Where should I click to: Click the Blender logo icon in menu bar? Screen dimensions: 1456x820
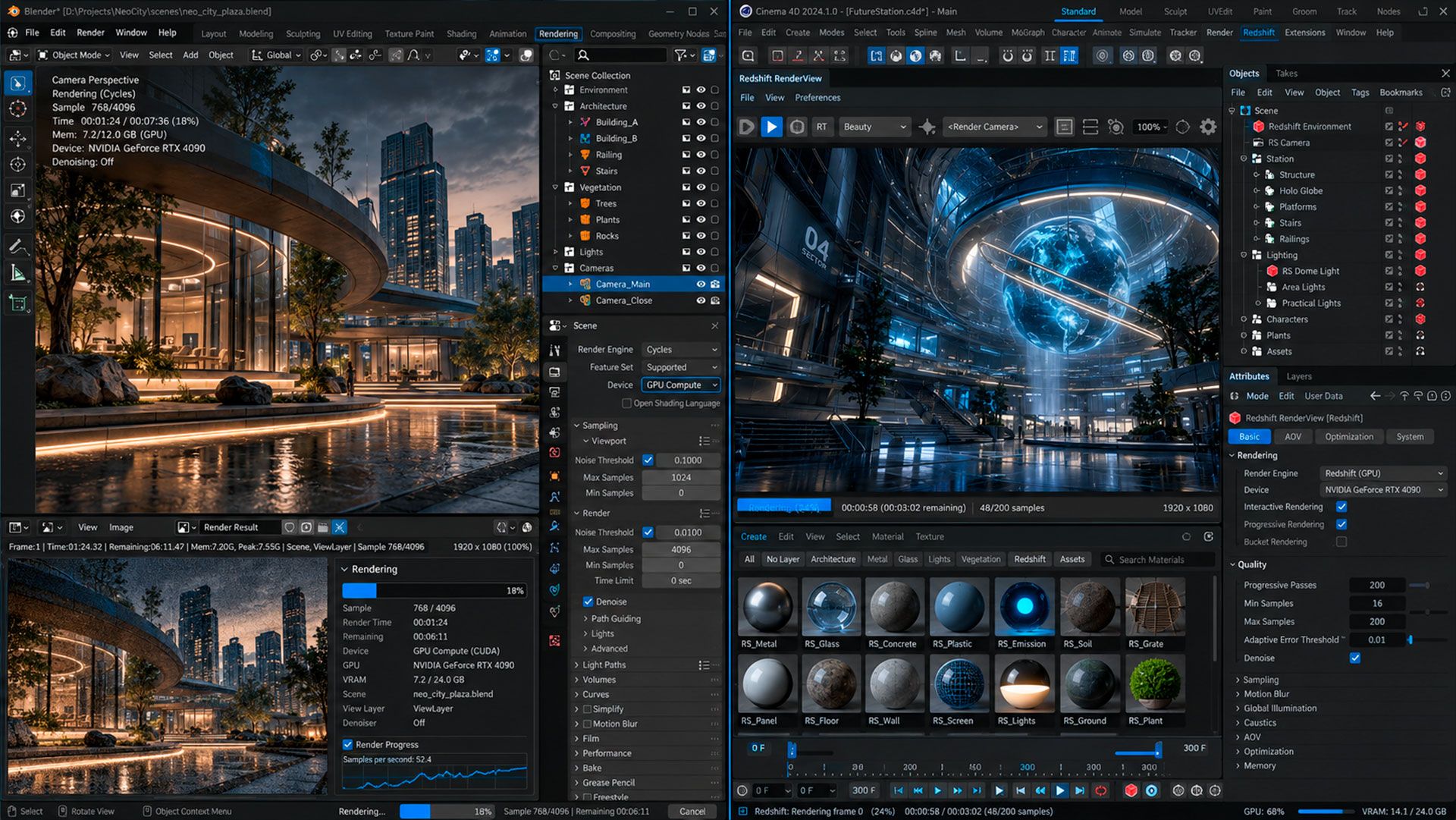click(x=12, y=33)
